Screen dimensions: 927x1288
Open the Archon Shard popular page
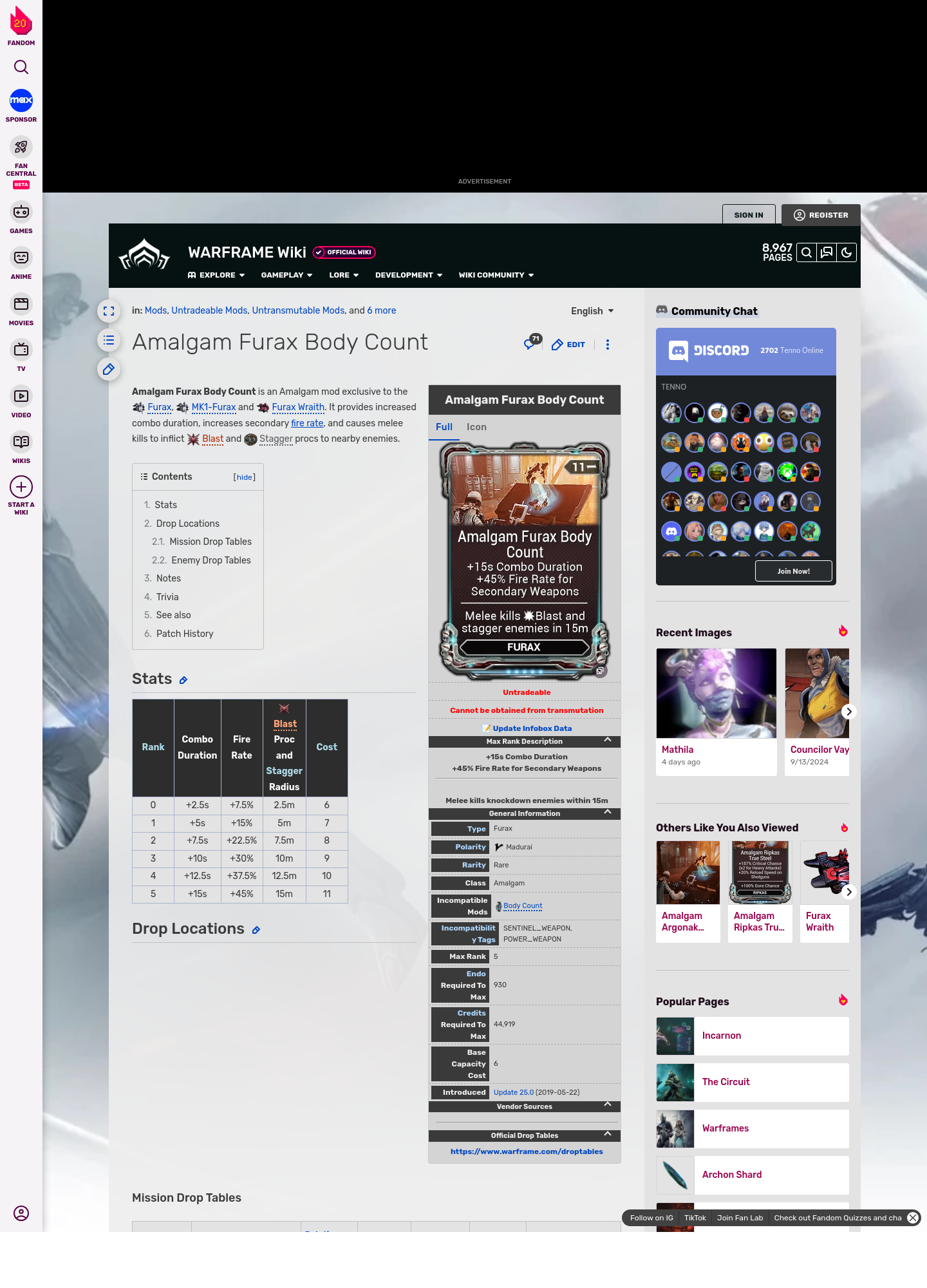(753, 1175)
